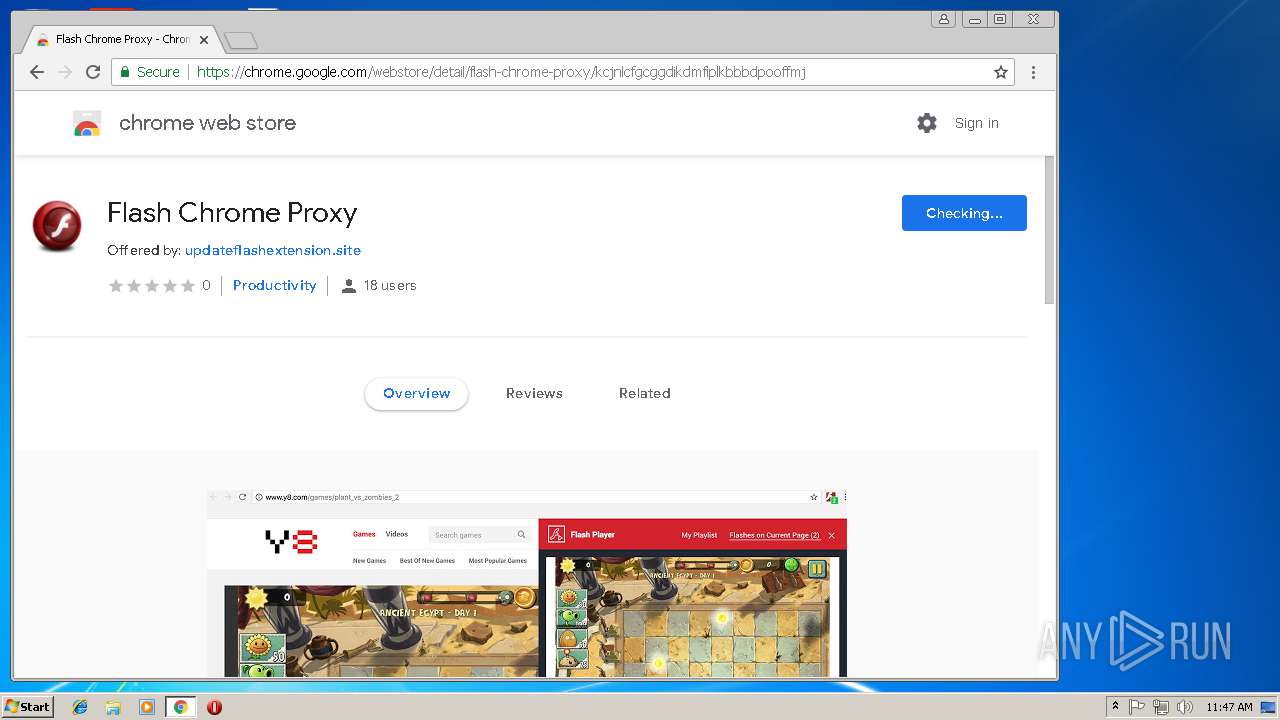1280x720 pixels.
Task: Switch to the Related tab
Action: coord(645,393)
